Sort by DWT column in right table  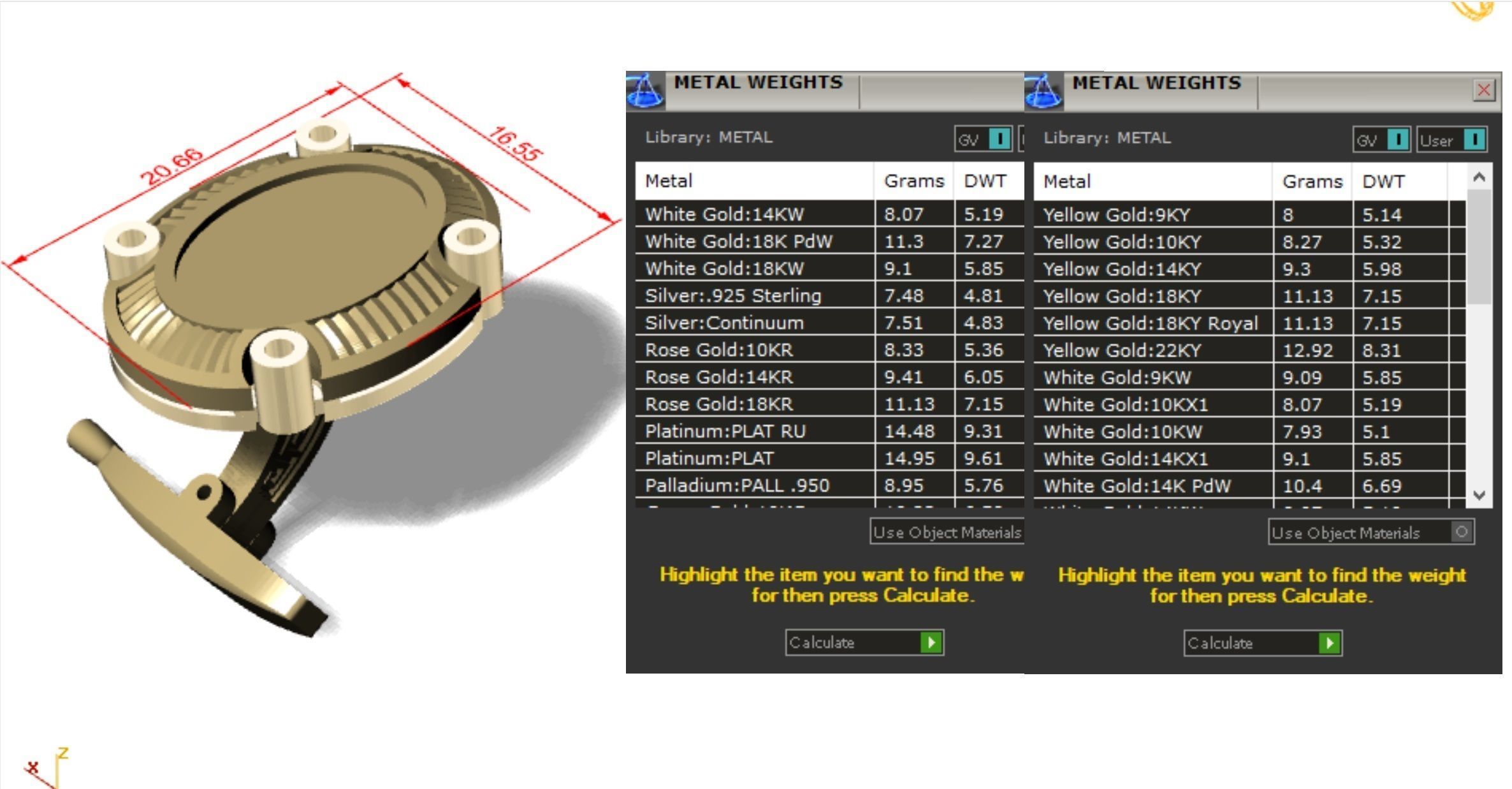[x=1383, y=182]
